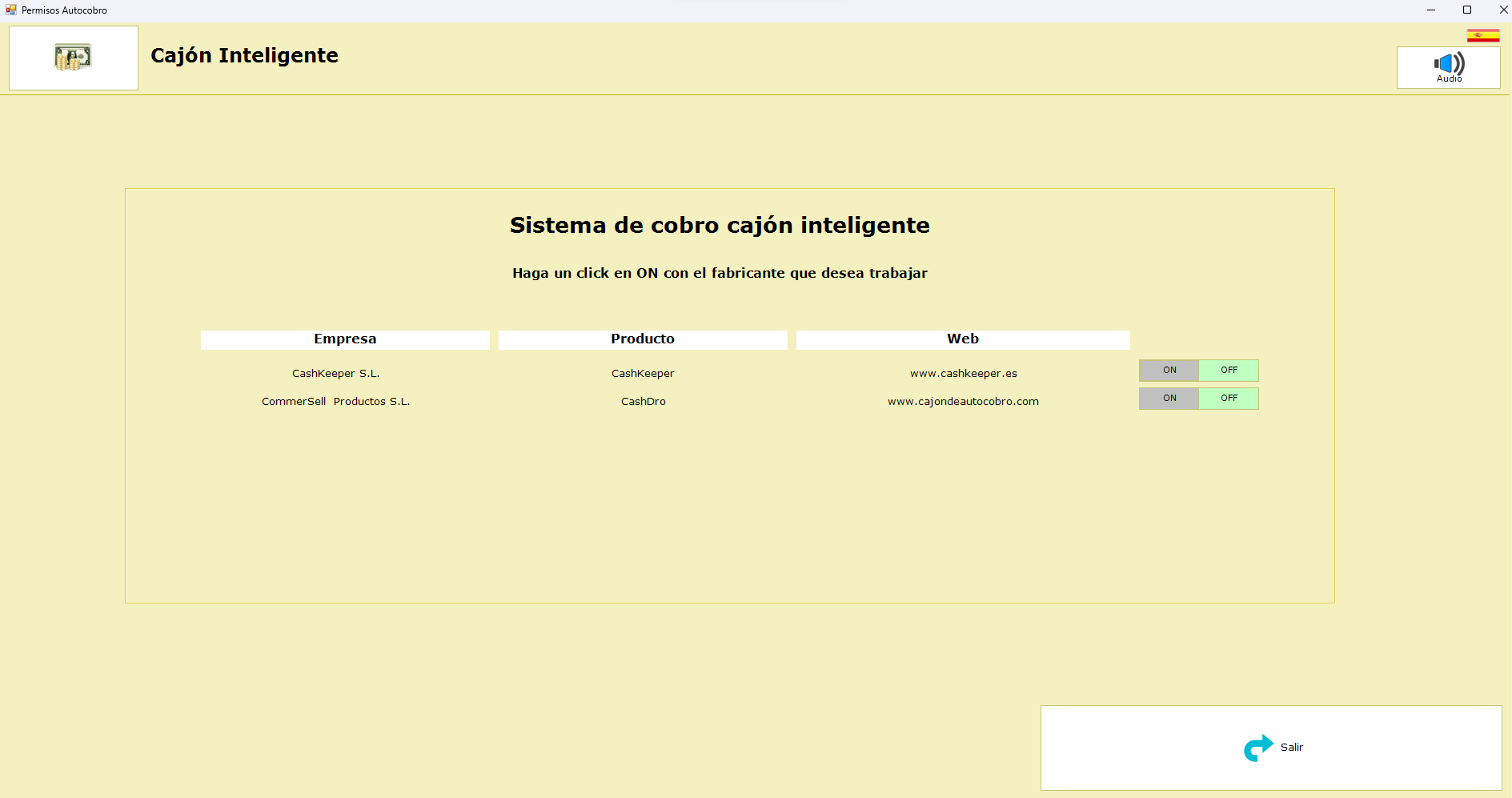
Task: Open the www.cajondeautocobro.com link
Action: (x=963, y=402)
